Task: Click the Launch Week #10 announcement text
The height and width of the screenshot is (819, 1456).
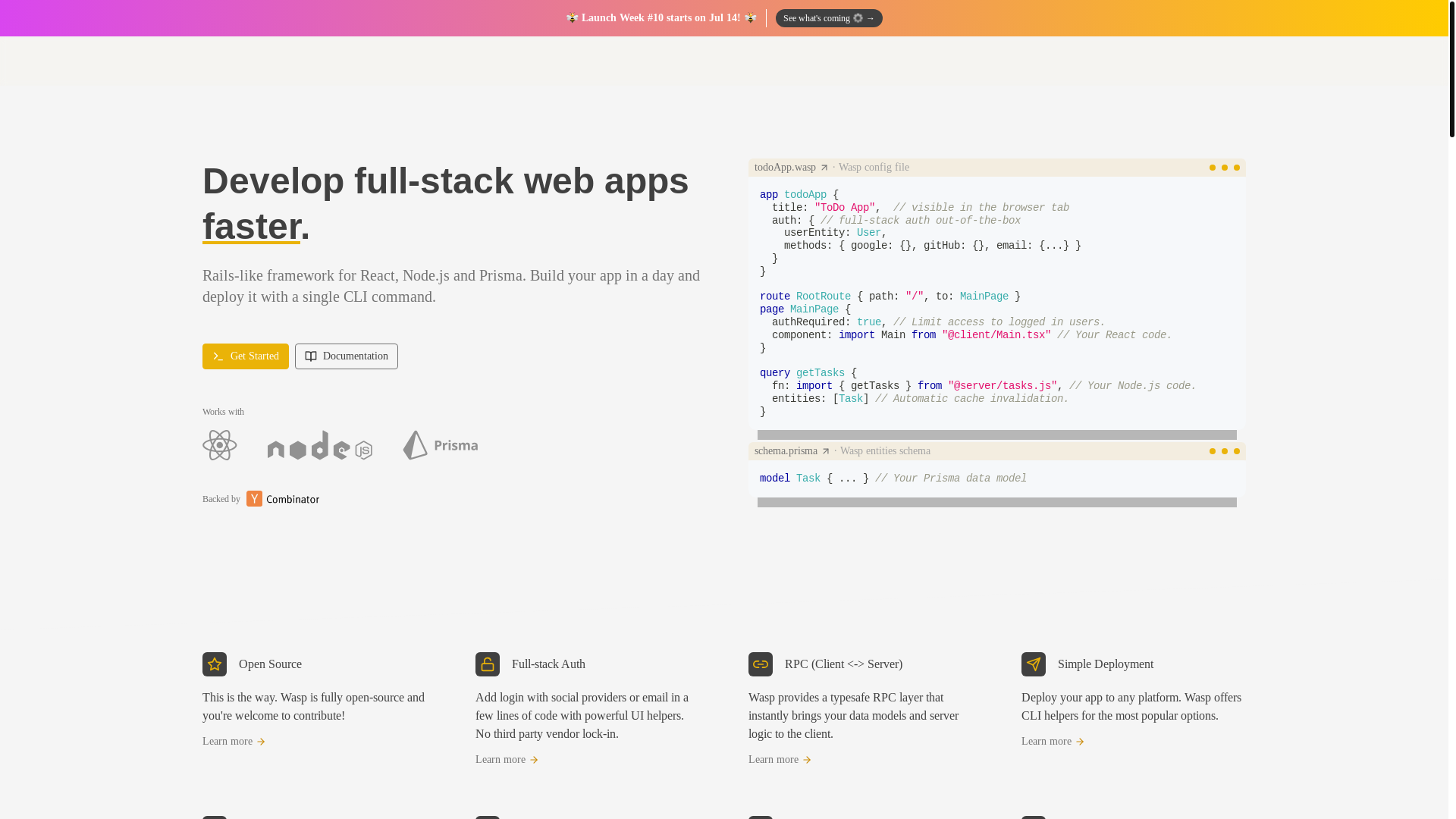Action: click(661, 18)
